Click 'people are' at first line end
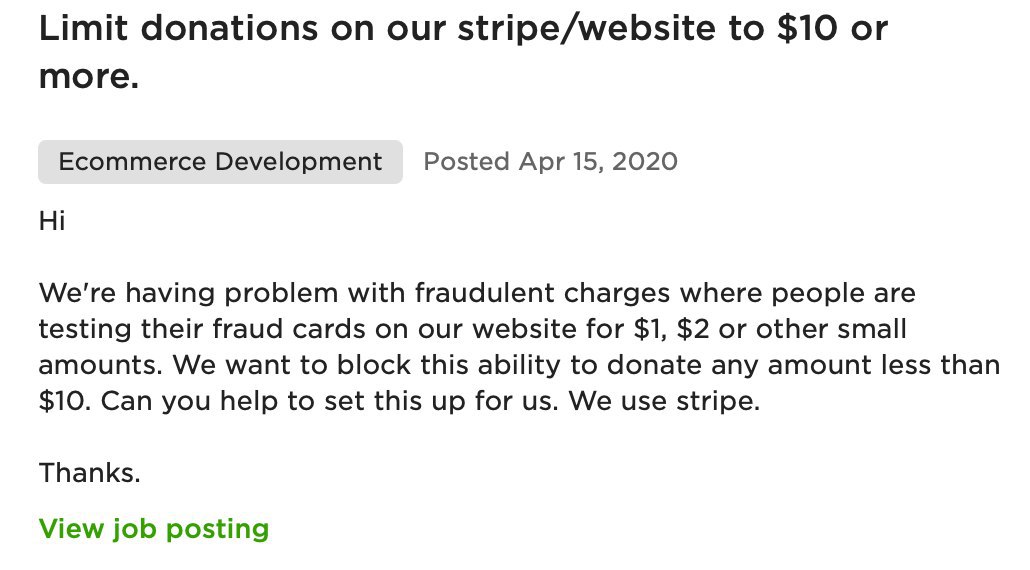1030x570 pixels. 843,293
